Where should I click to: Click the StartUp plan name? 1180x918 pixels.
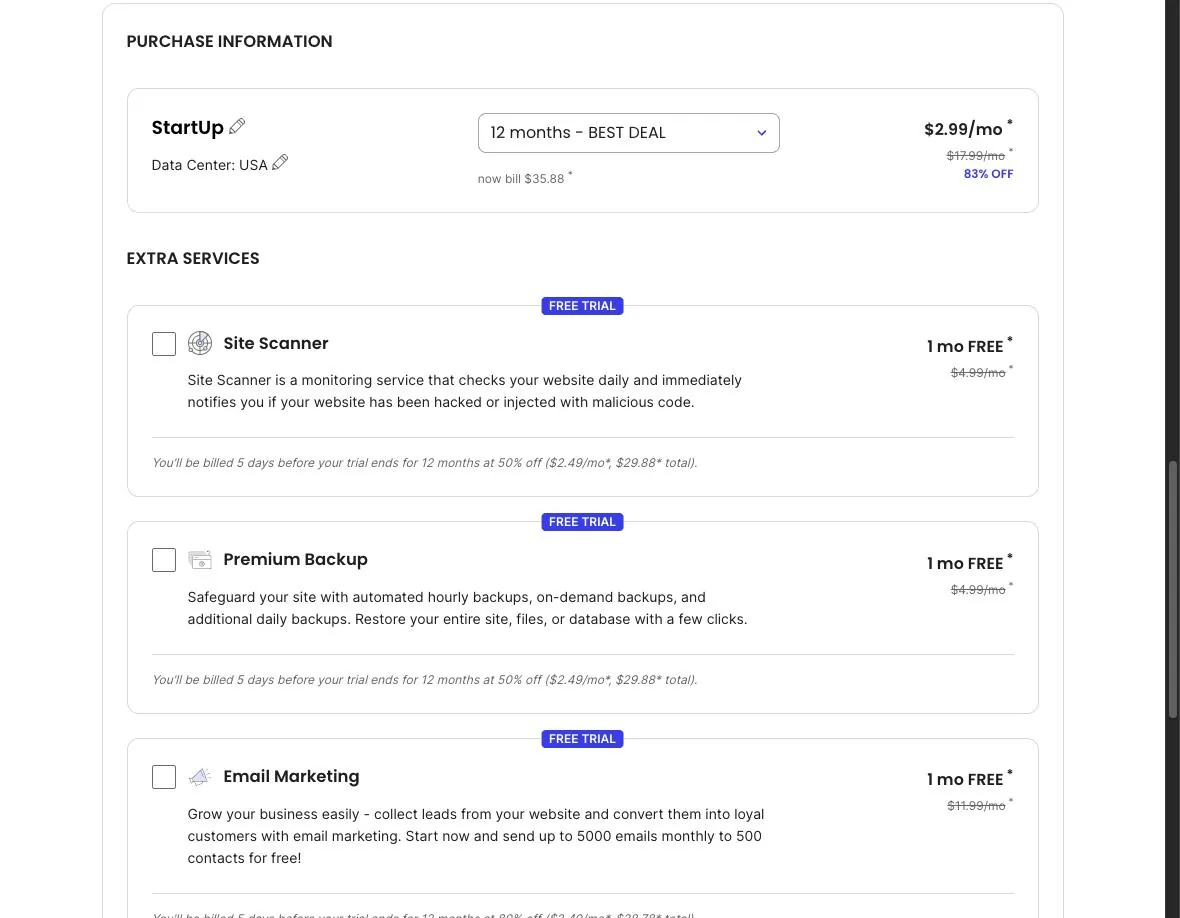187,128
